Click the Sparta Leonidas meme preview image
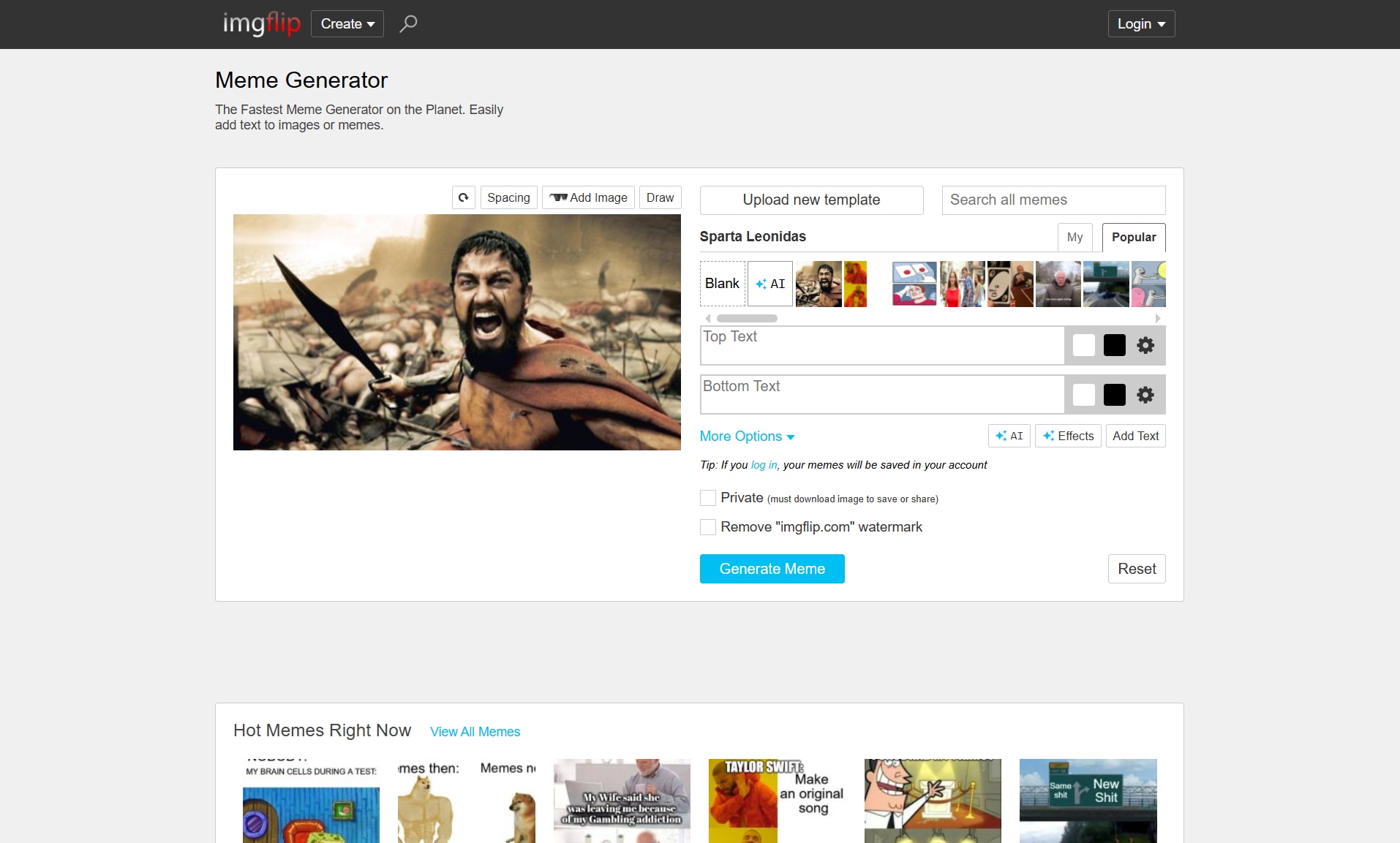Viewport: 1400px width, 843px height. 456,332
